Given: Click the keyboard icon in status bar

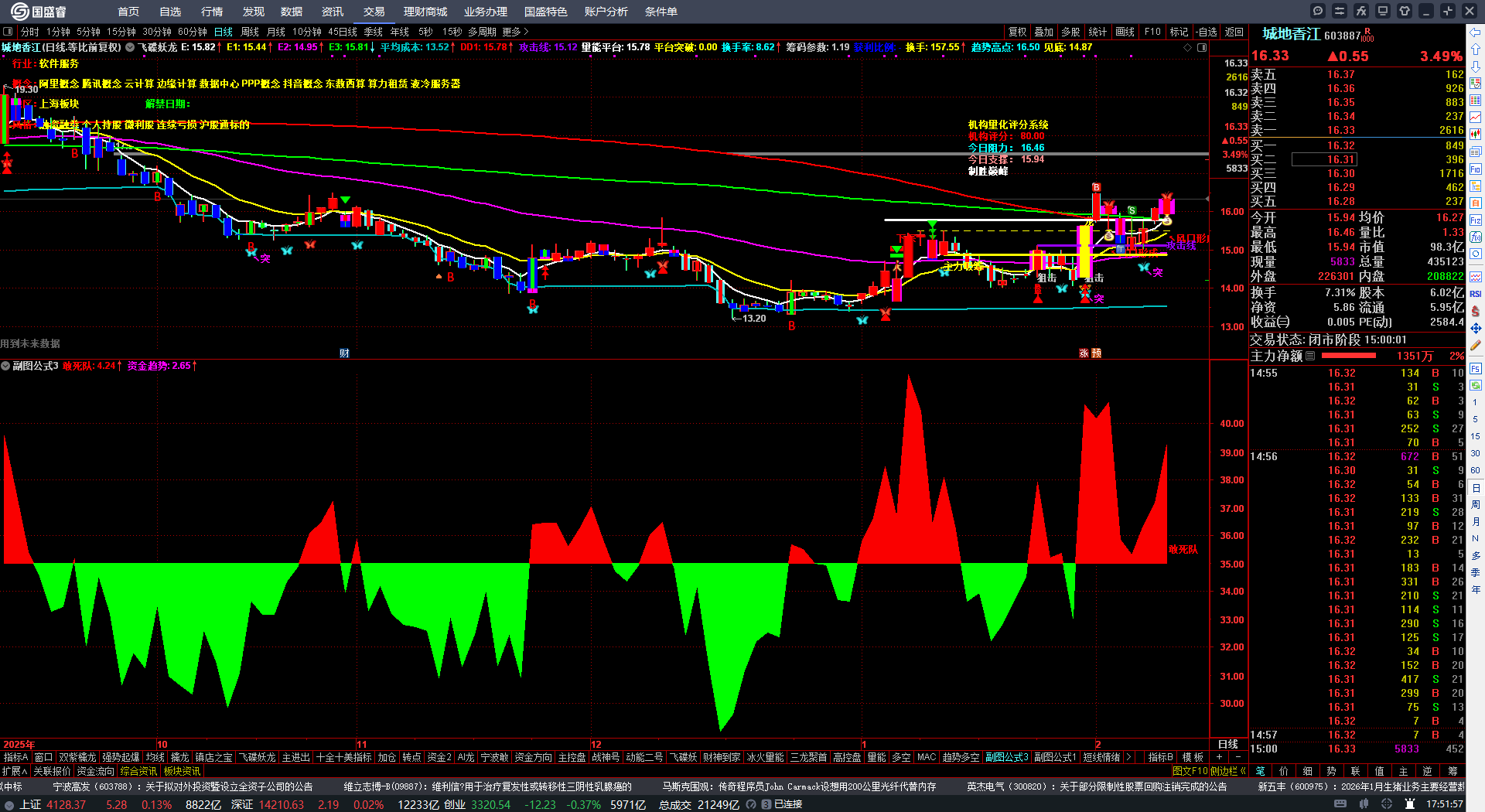Looking at the screenshot, I should coord(1340,804).
